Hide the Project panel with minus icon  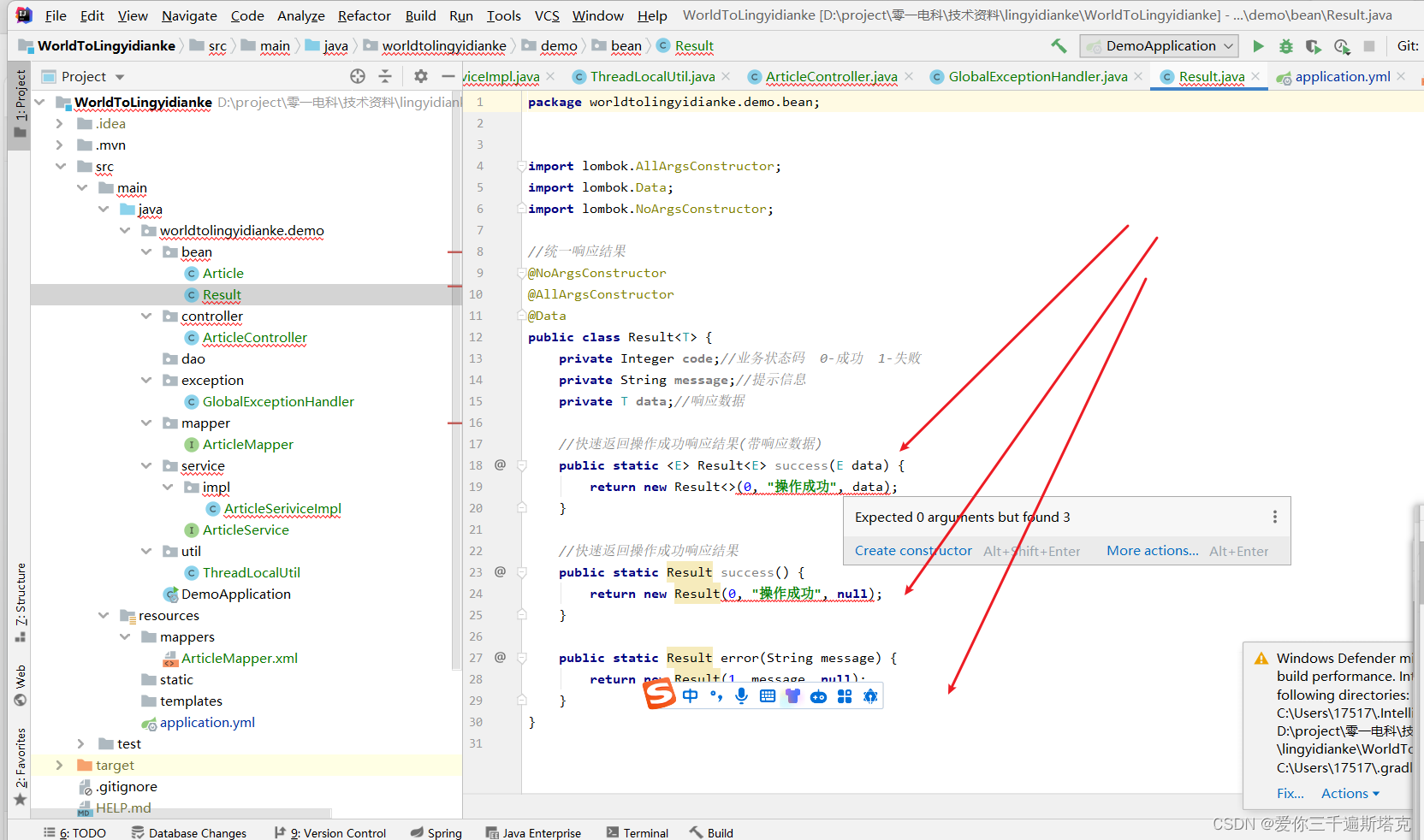pos(448,76)
